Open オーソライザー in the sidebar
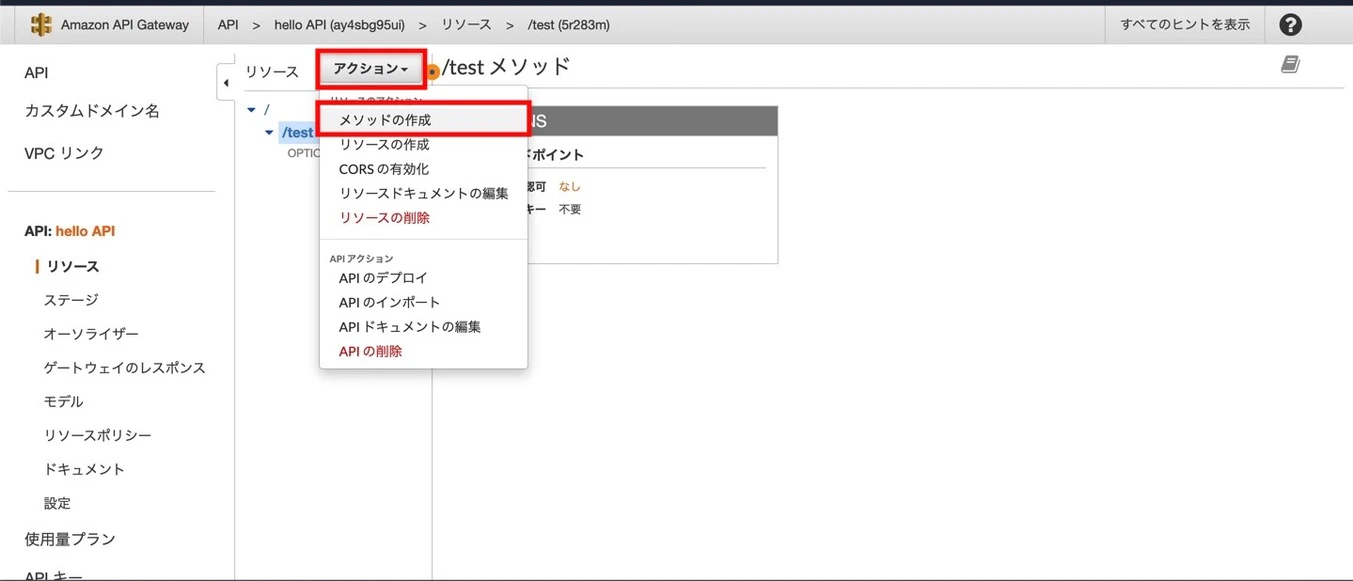Viewport: 1353px width, 581px height. click(91, 334)
